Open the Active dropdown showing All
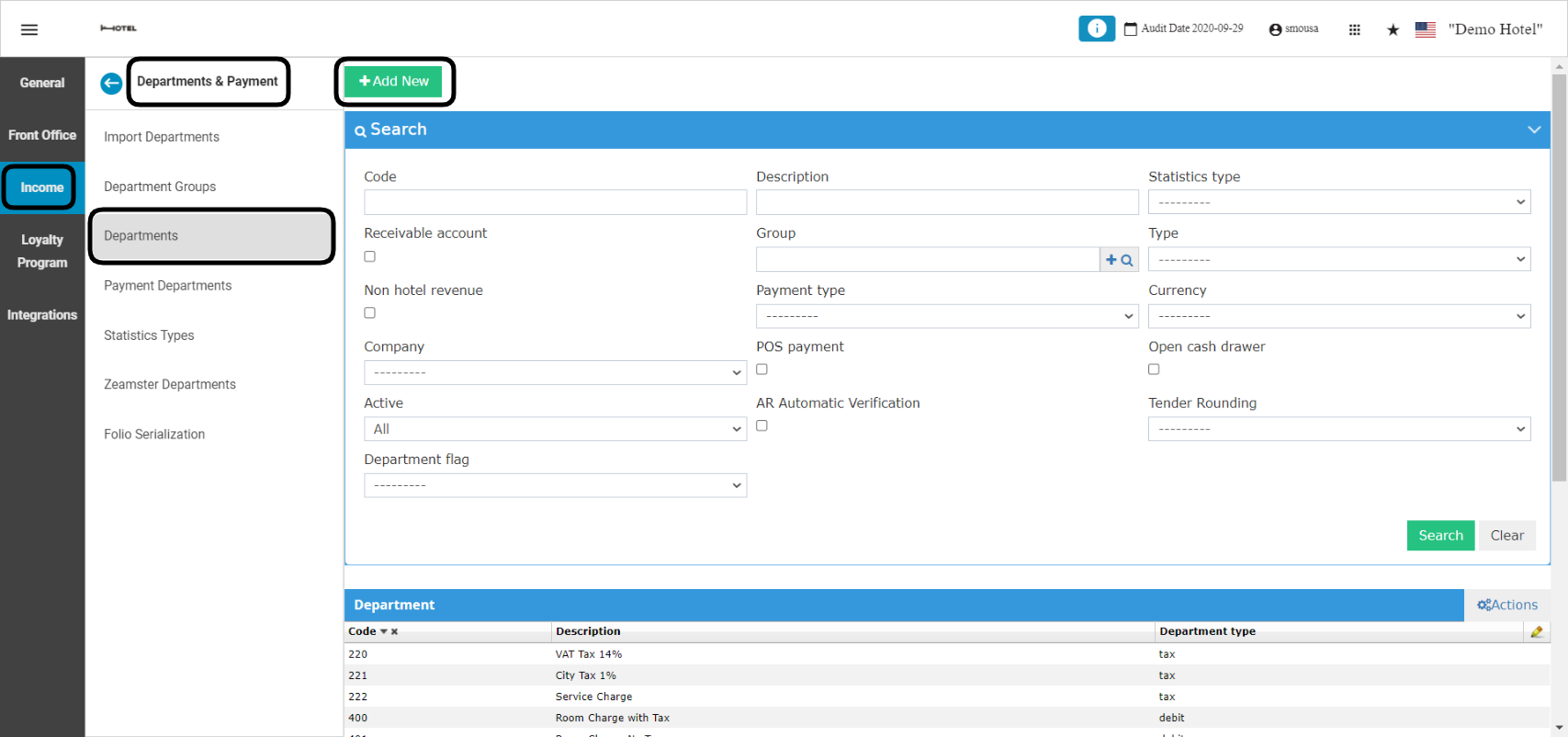This screenshot has width=1568, height=737. coord(555,429)
